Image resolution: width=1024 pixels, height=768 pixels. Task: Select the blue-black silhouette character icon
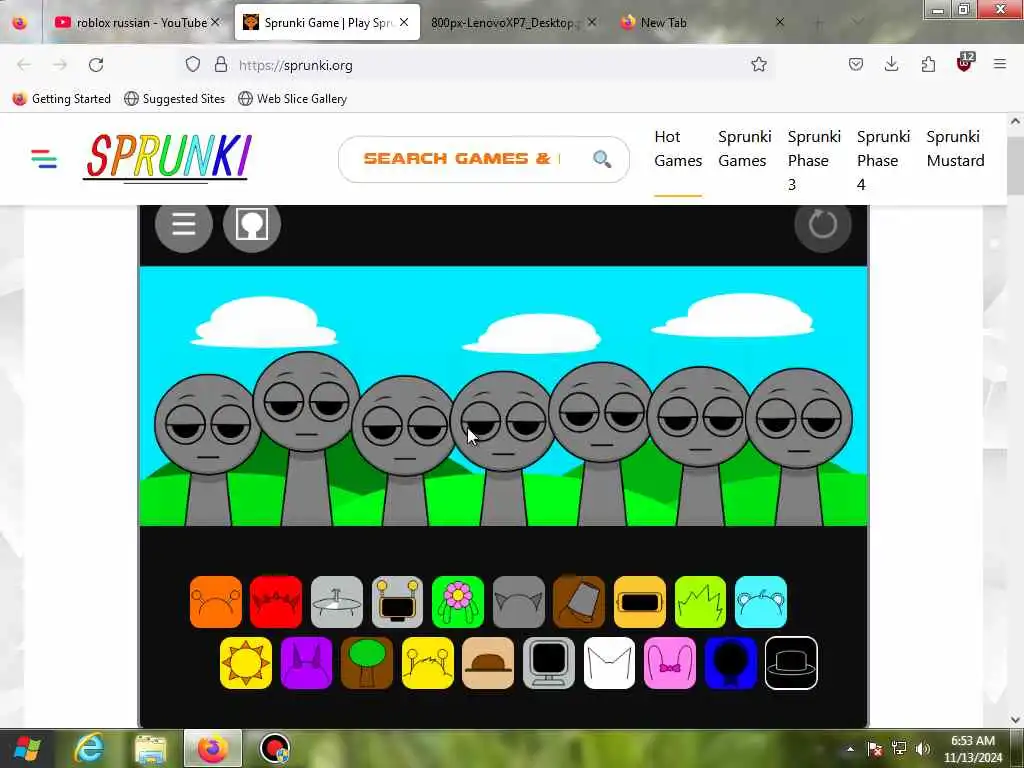(x=730, y=663)
